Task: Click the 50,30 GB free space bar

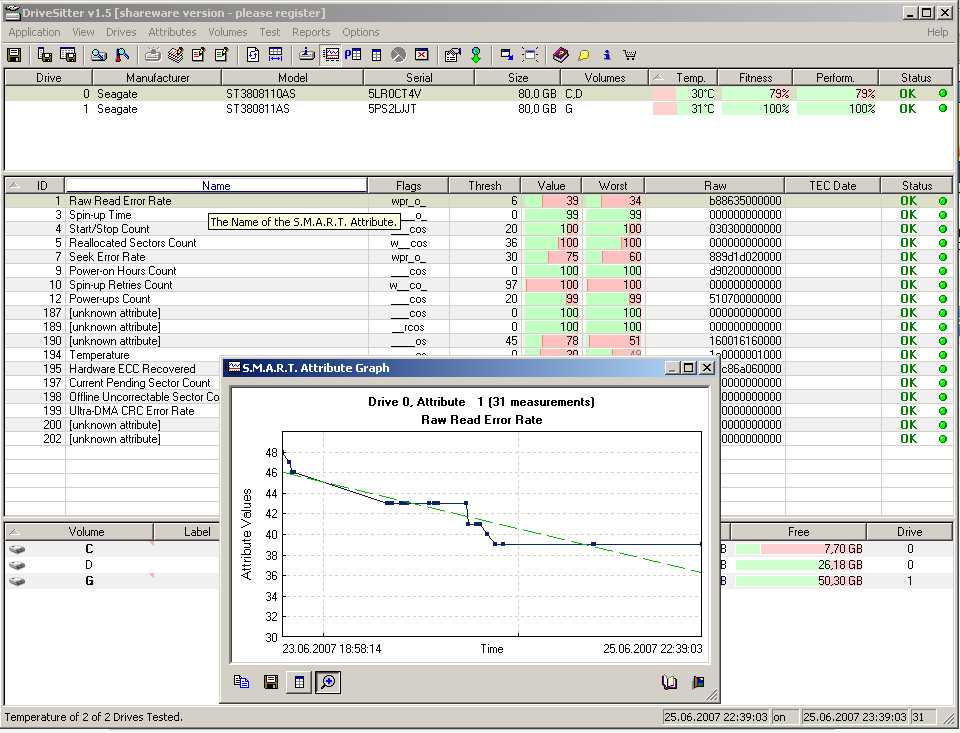Action: [x=800, y=581]
